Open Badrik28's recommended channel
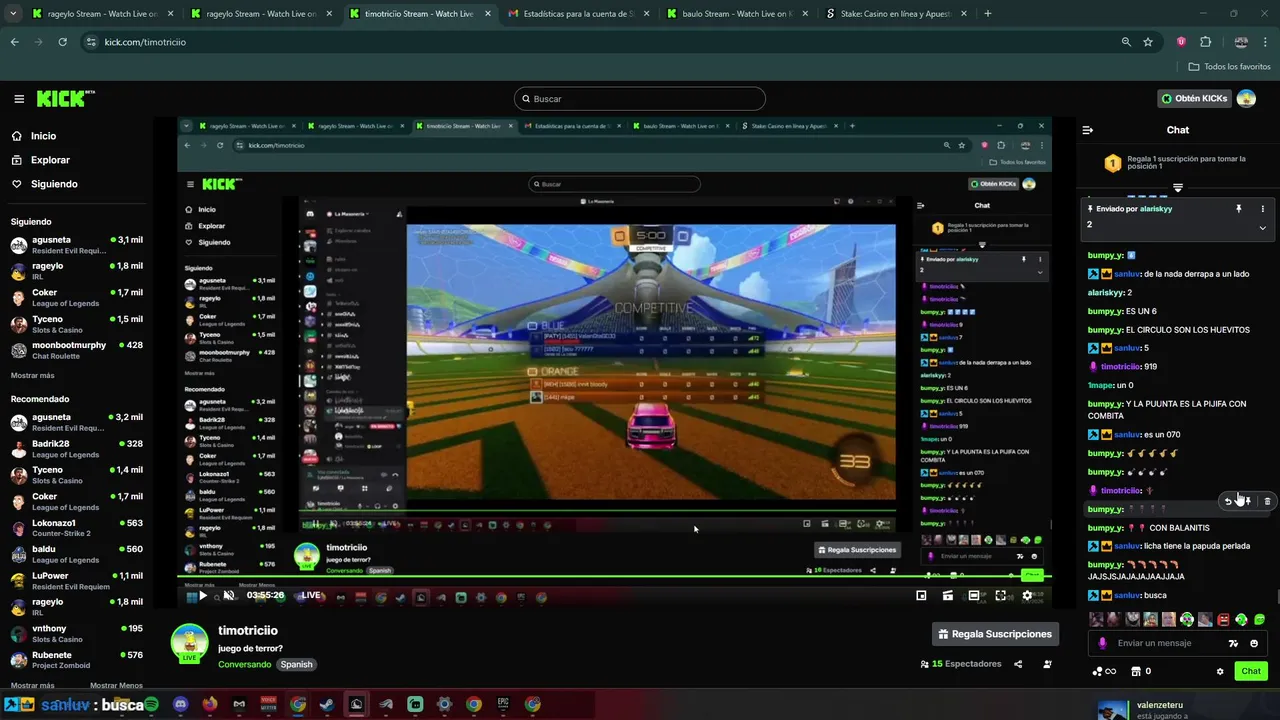Image resolution: width=1280 pixels, height=720 pixels. tap(77, 449)
